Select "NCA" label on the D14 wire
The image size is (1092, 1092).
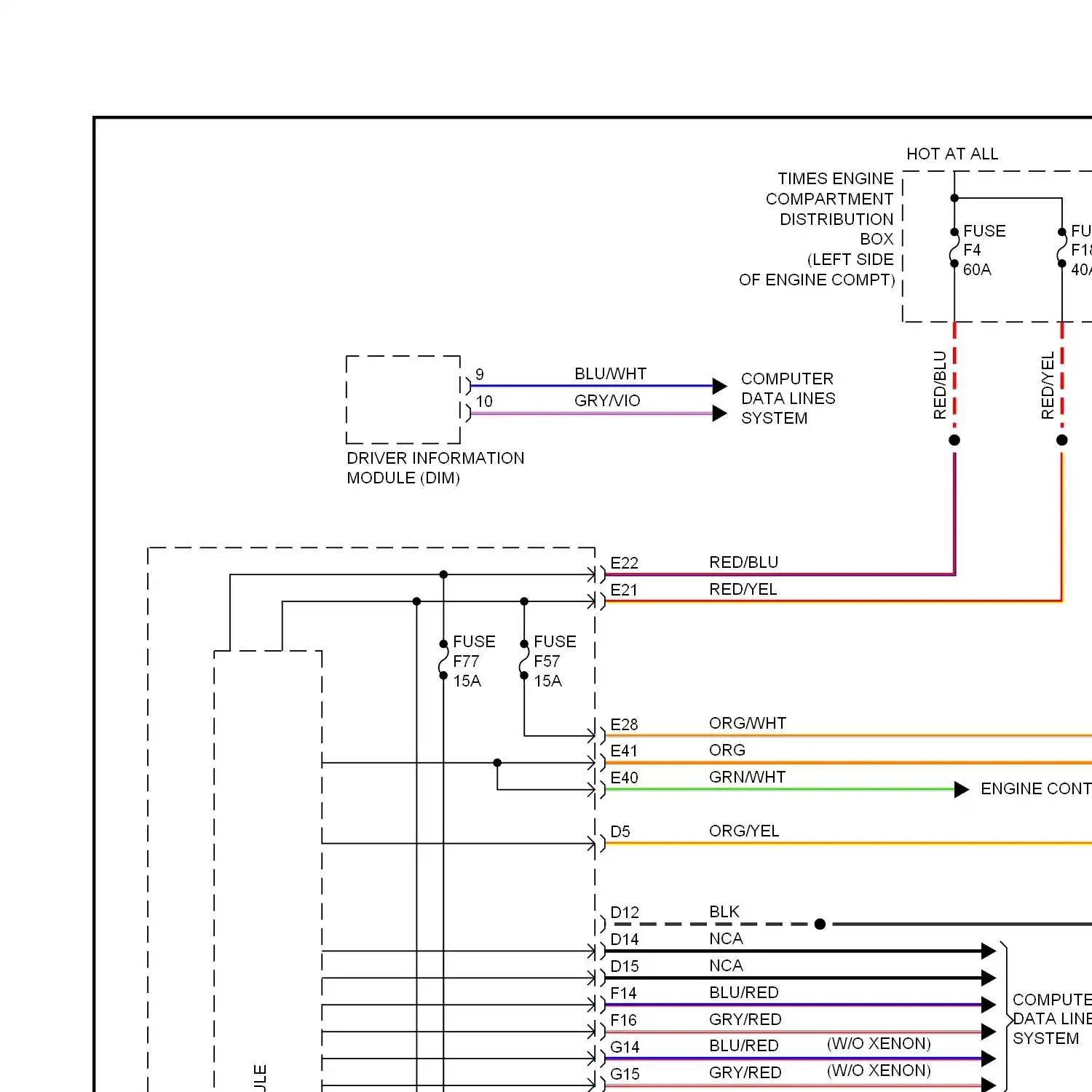click(x=726, y=938)
